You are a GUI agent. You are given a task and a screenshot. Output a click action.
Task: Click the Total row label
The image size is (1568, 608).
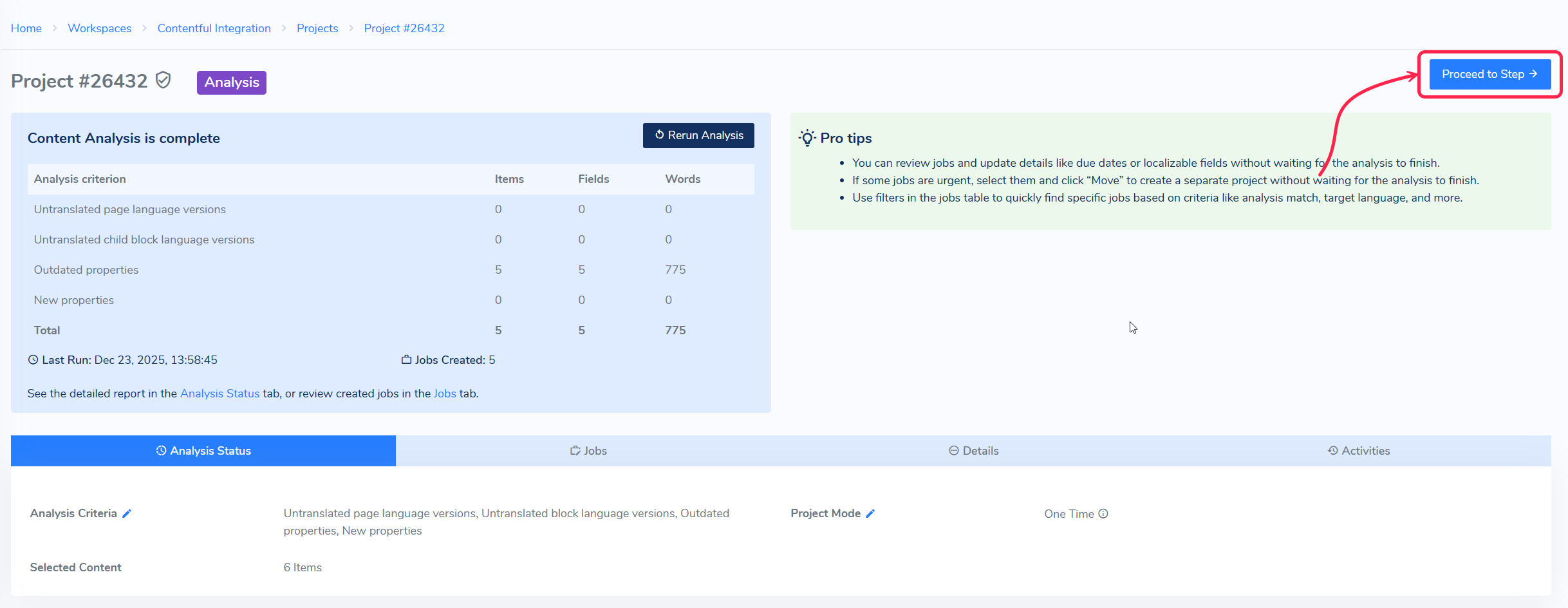pos(47,330)
